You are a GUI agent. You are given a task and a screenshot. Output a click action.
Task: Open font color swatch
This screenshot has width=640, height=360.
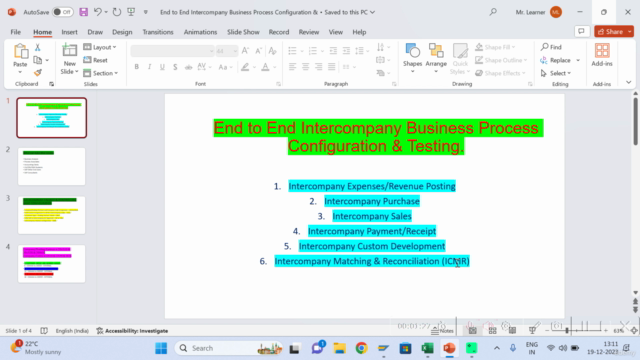[265, 67]
